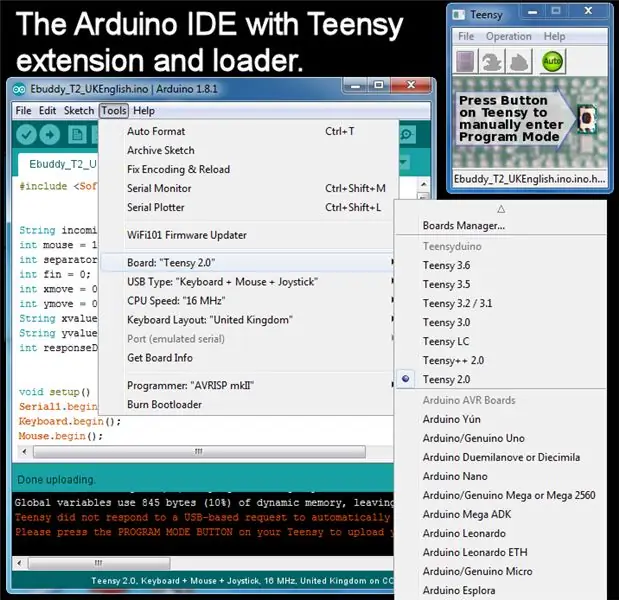Click the Teensy program-mode button image
Viewport: 619px width, 600px height.
click(x=587, y=118)
